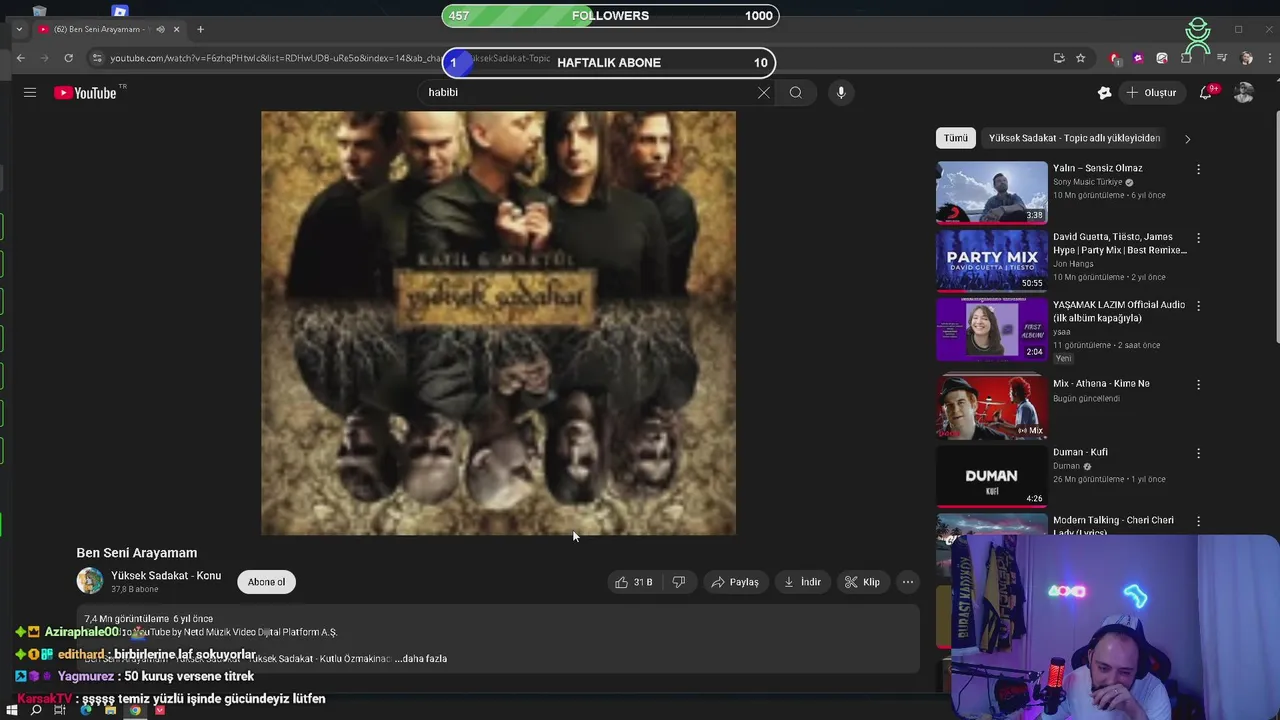
Task: Open Yüksek Sadakat - Konu channel link
Action: (166, 576)
